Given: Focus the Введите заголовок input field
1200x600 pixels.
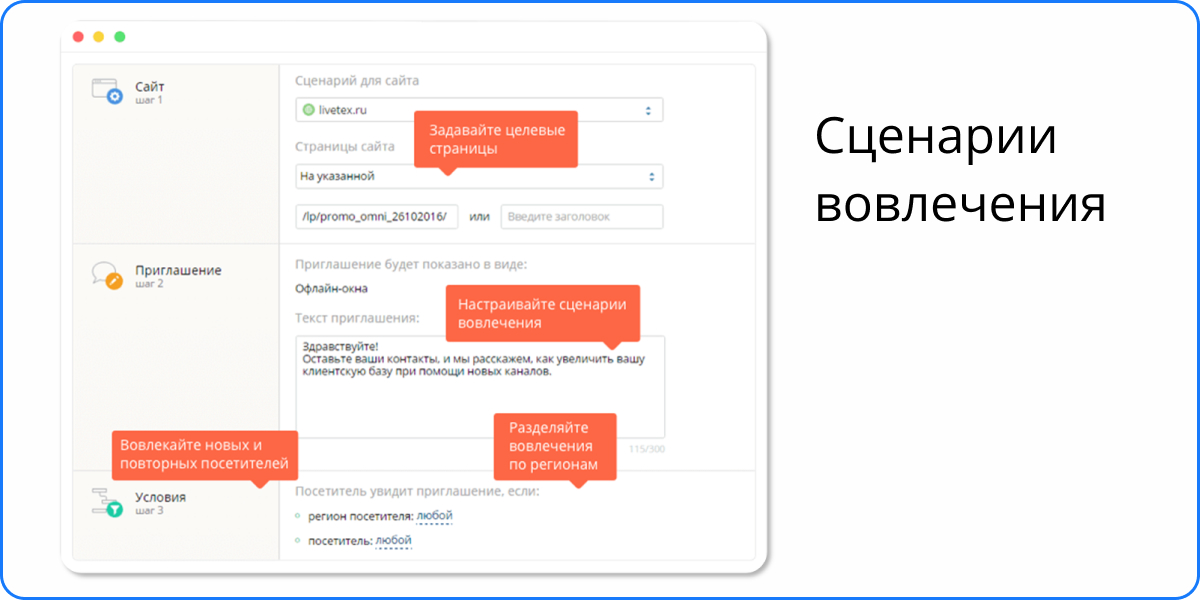Looking at the screenshot, I should [x=581, y=216].
